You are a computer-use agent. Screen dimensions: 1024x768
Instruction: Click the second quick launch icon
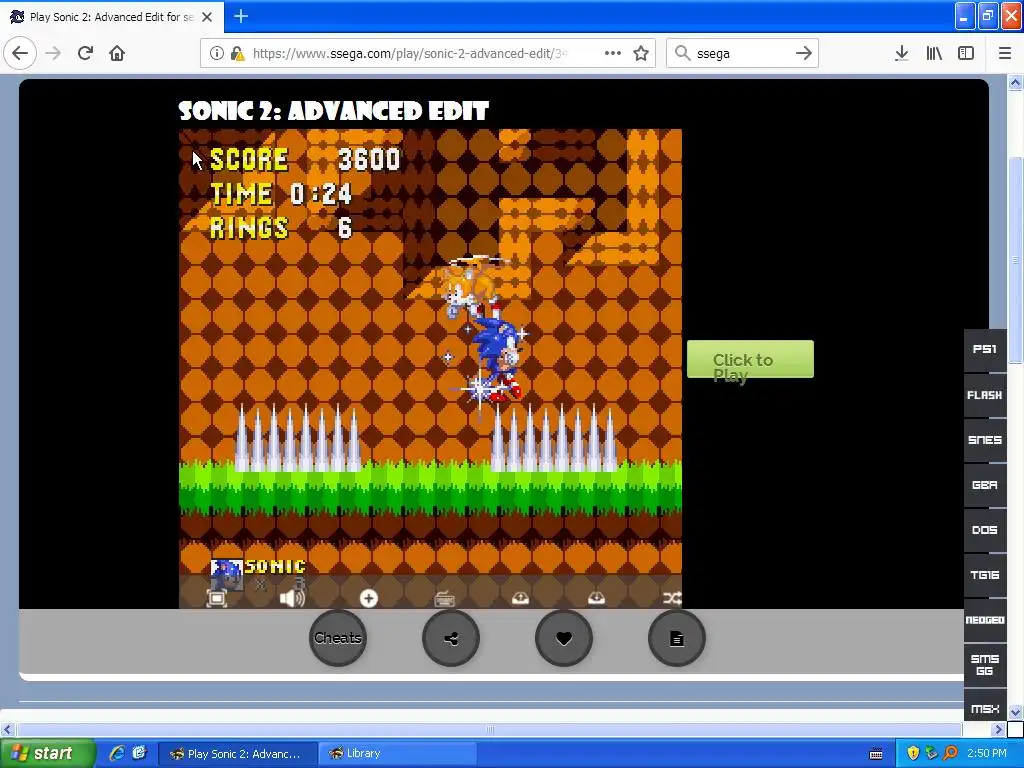139,753
